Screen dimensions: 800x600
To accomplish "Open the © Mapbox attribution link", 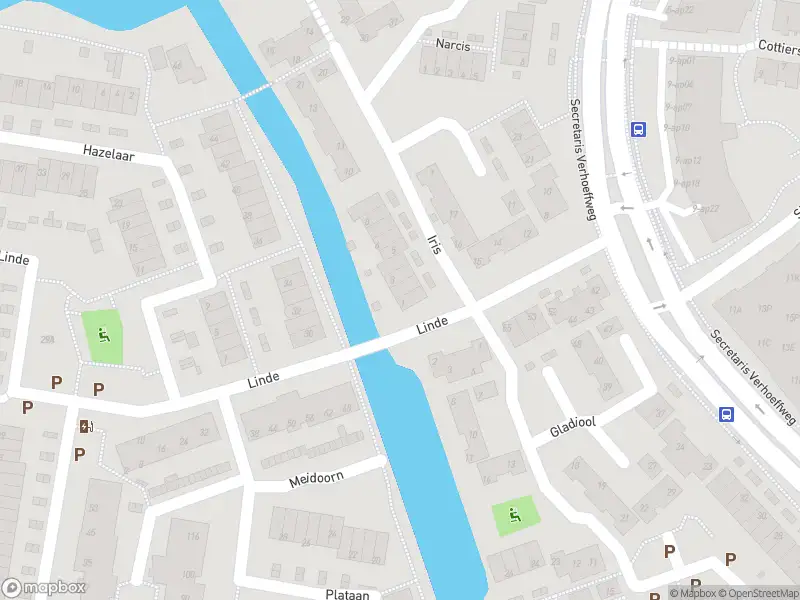I will click(694, 593).
